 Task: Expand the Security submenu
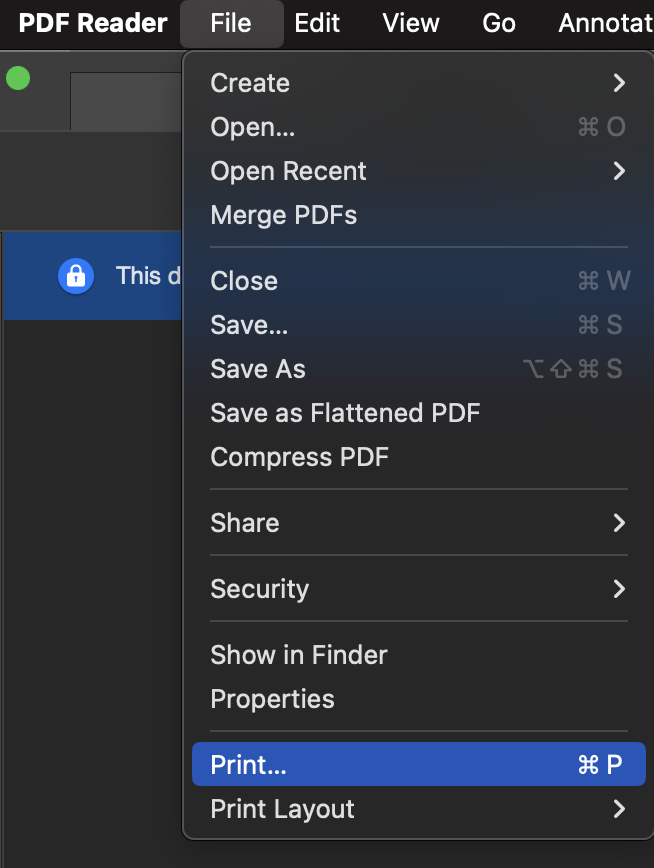coord(419,588)
